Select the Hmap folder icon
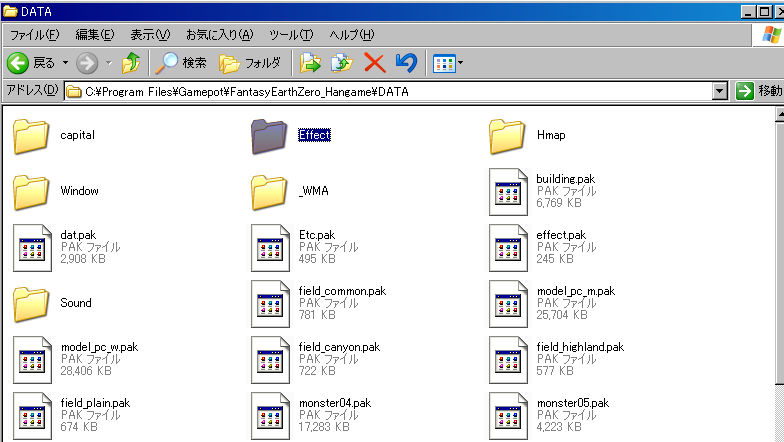784x442 pixels. coord(507,136)
